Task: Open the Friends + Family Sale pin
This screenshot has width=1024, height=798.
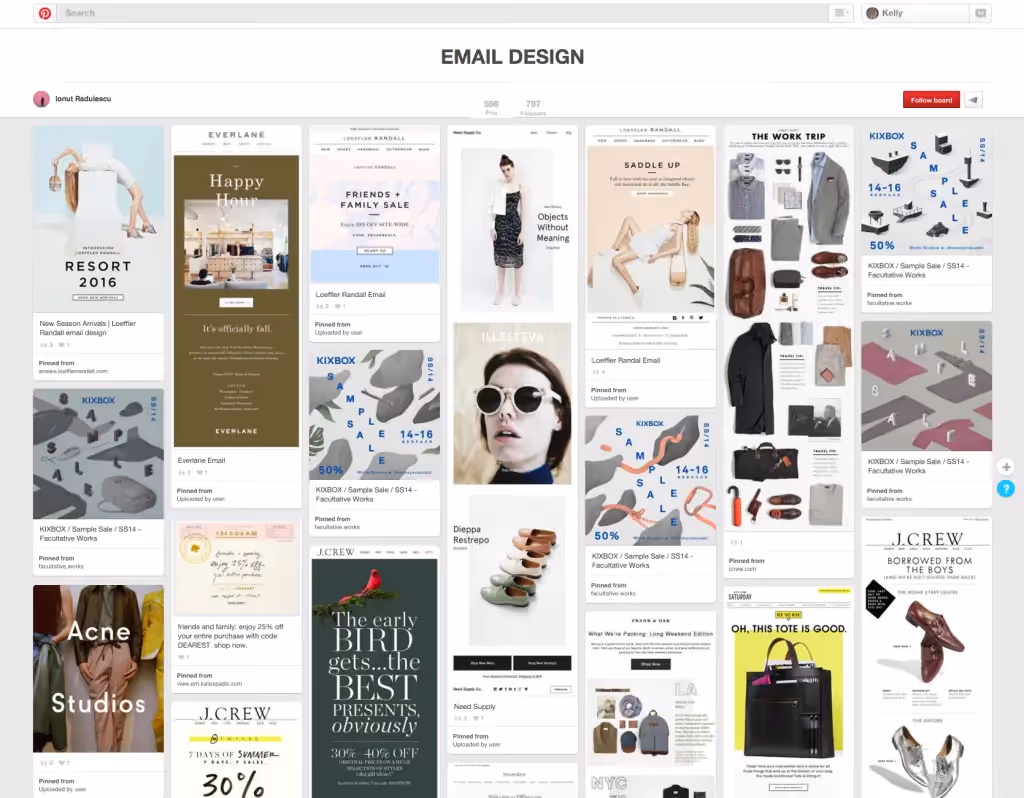Action: [x=375, y=205]
